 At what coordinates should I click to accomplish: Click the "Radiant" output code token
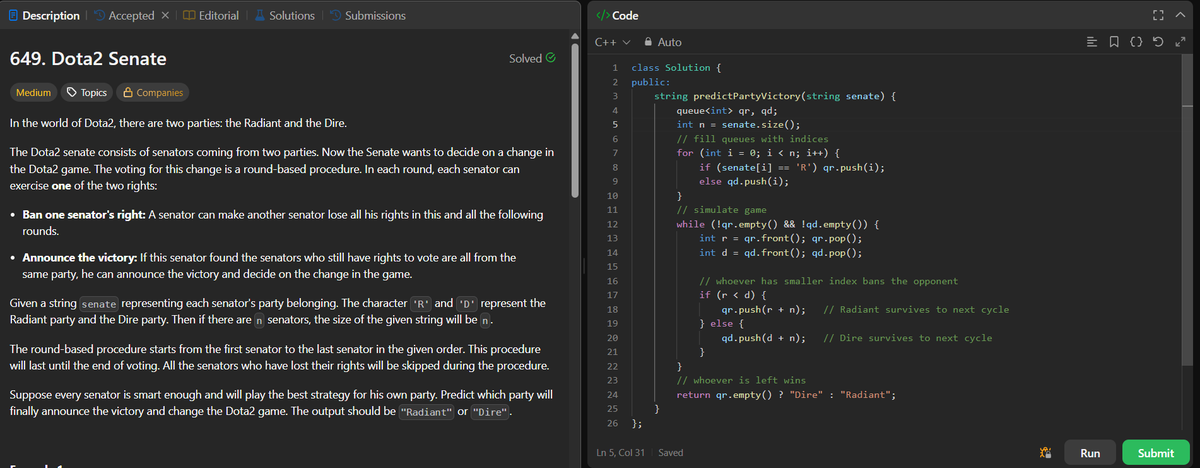[x=427, y=413]
